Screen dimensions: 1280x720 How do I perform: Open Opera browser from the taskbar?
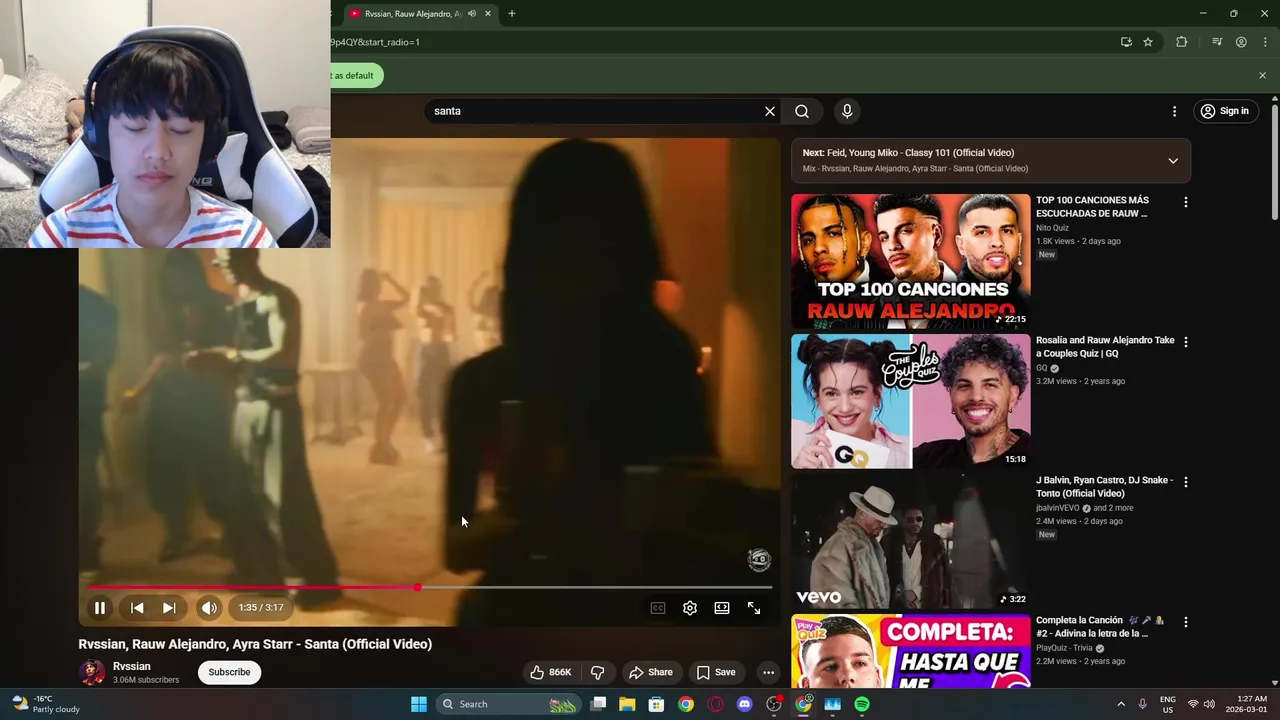pyautogui.click(x=715, y=704)
